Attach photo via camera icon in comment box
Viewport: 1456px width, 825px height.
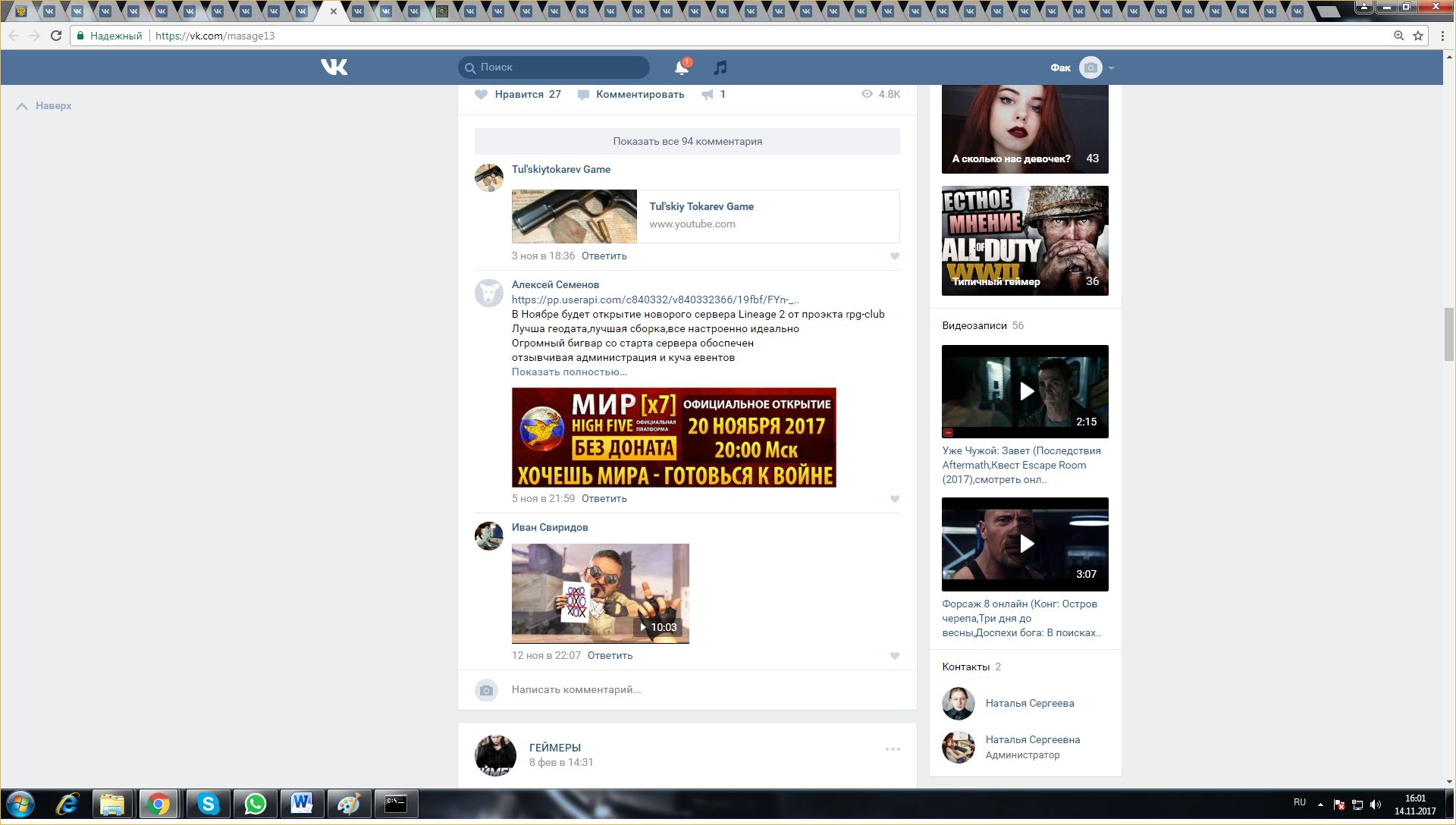486,690
